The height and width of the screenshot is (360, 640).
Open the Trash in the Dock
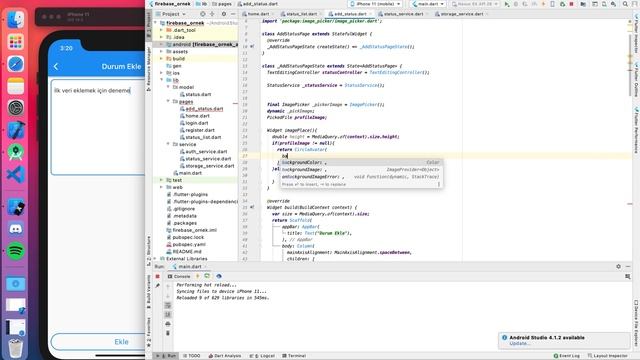click(x=16, y=348)
